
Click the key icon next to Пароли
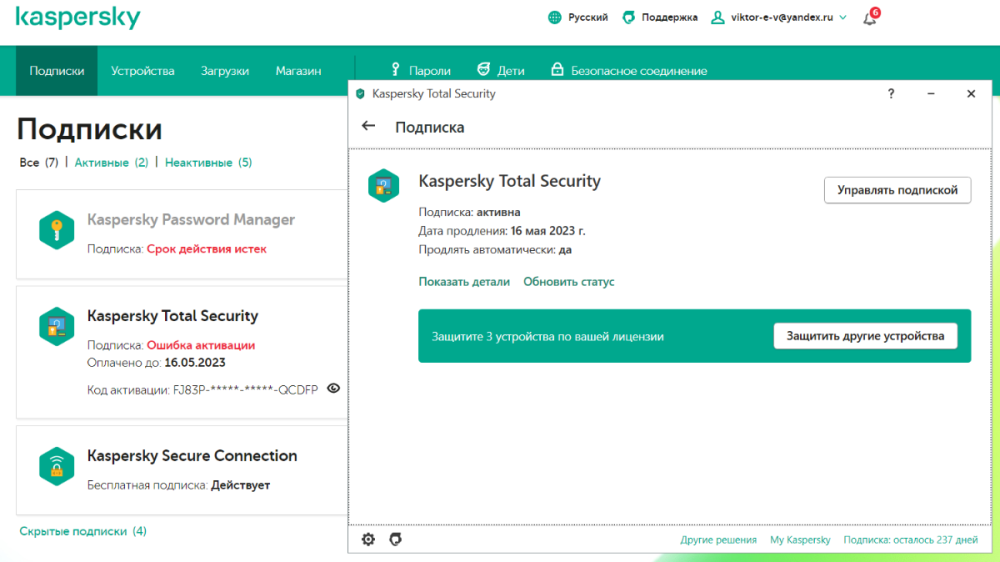coord(395,70)
